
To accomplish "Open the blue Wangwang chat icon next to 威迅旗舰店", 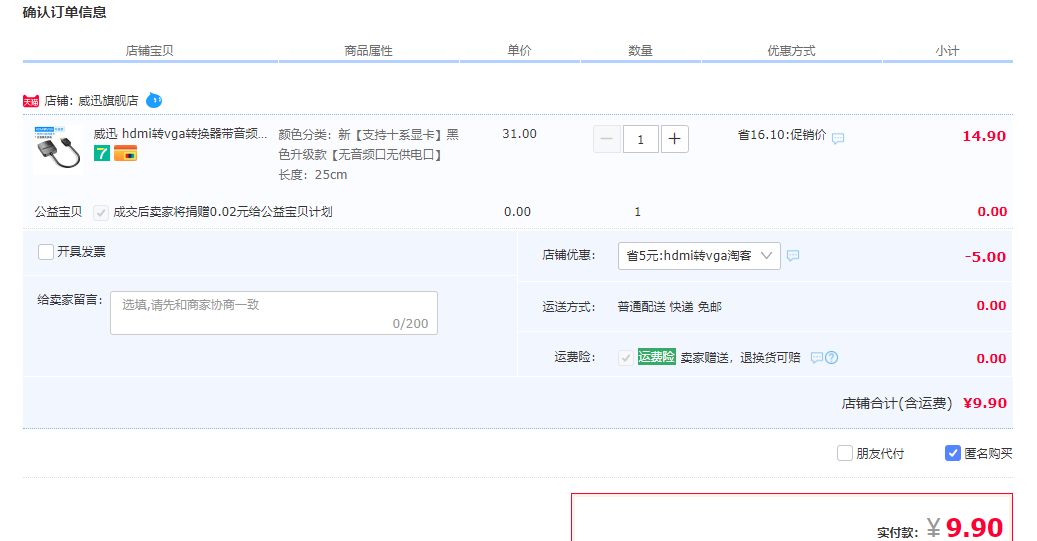I will click(x=154, y=101).
